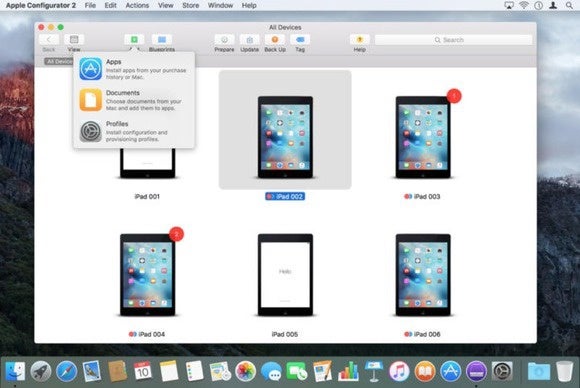Select the iPad 006 thumbnail

423,275
